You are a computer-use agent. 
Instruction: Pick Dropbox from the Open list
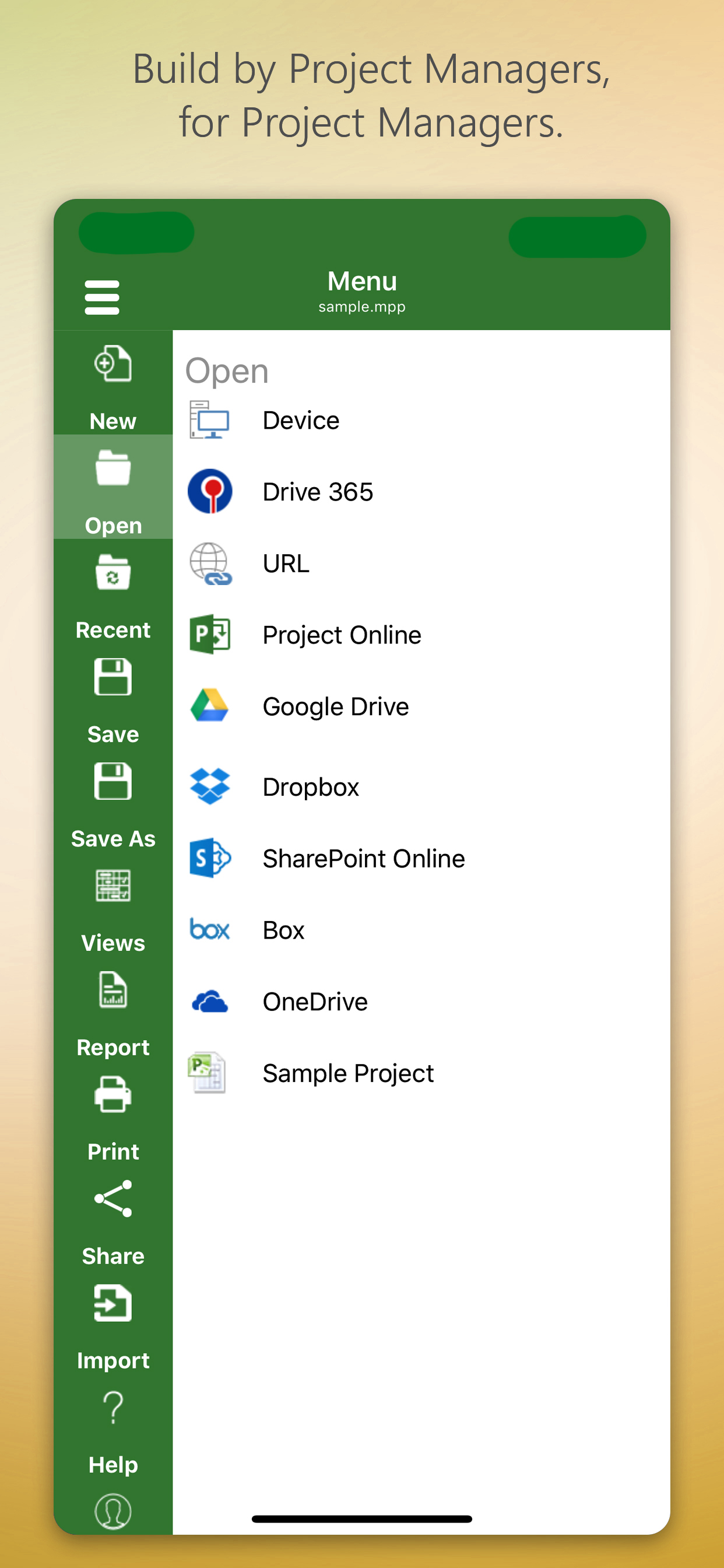click(x=310, y=787)
